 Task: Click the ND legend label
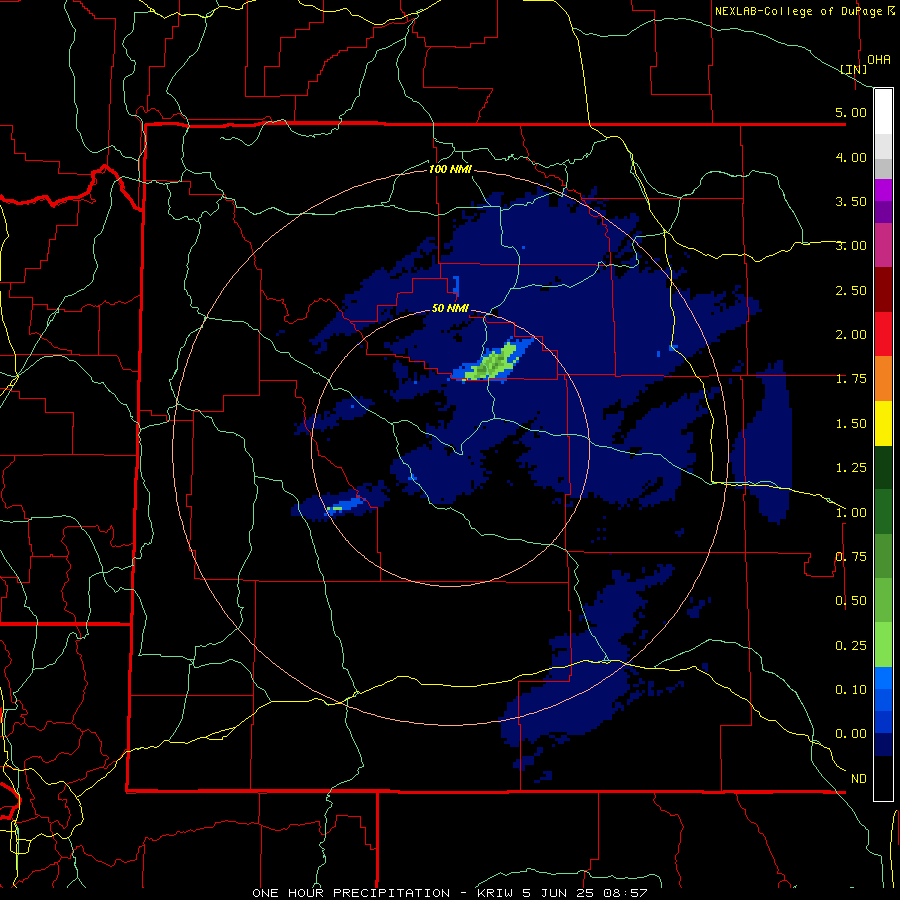pyautogui.click(x=859, y=779)
